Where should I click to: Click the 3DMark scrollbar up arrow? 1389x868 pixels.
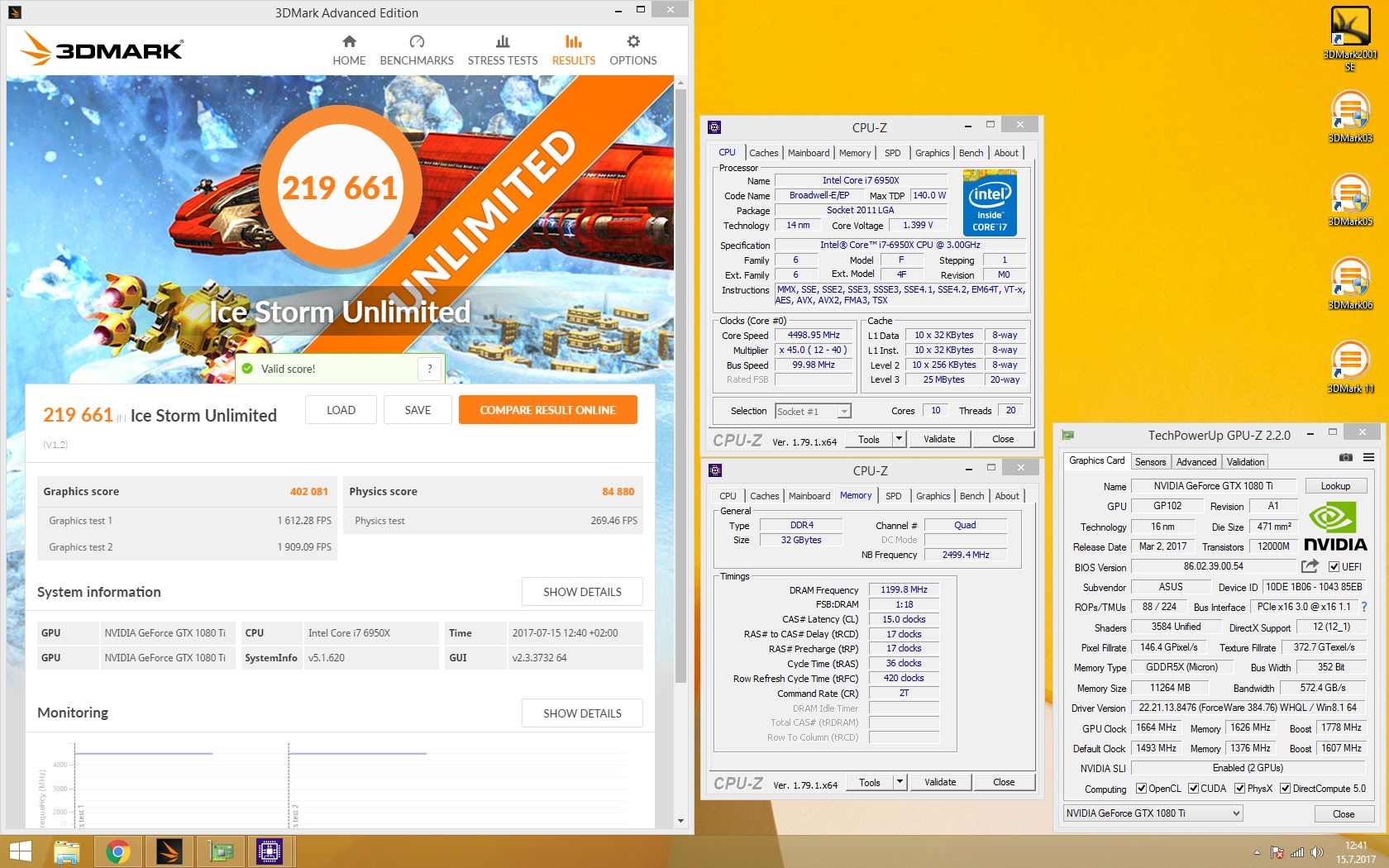coord(680,83)
